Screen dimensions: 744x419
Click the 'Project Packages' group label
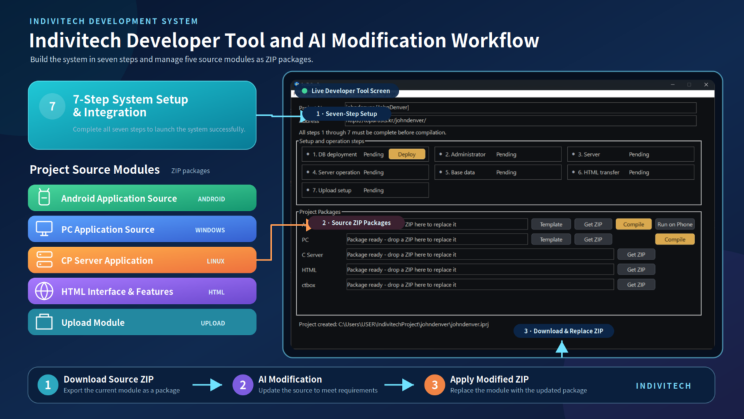(320, 212)
